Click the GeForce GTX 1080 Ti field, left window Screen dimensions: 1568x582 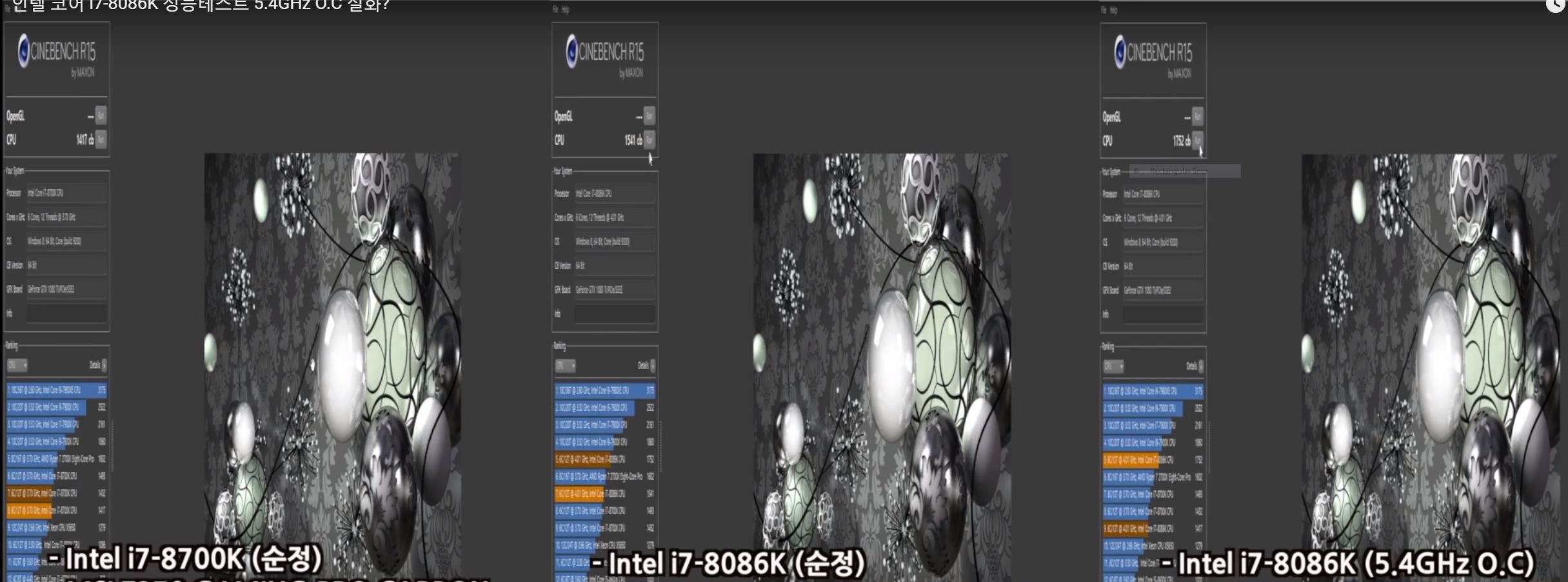coord(66,289)
